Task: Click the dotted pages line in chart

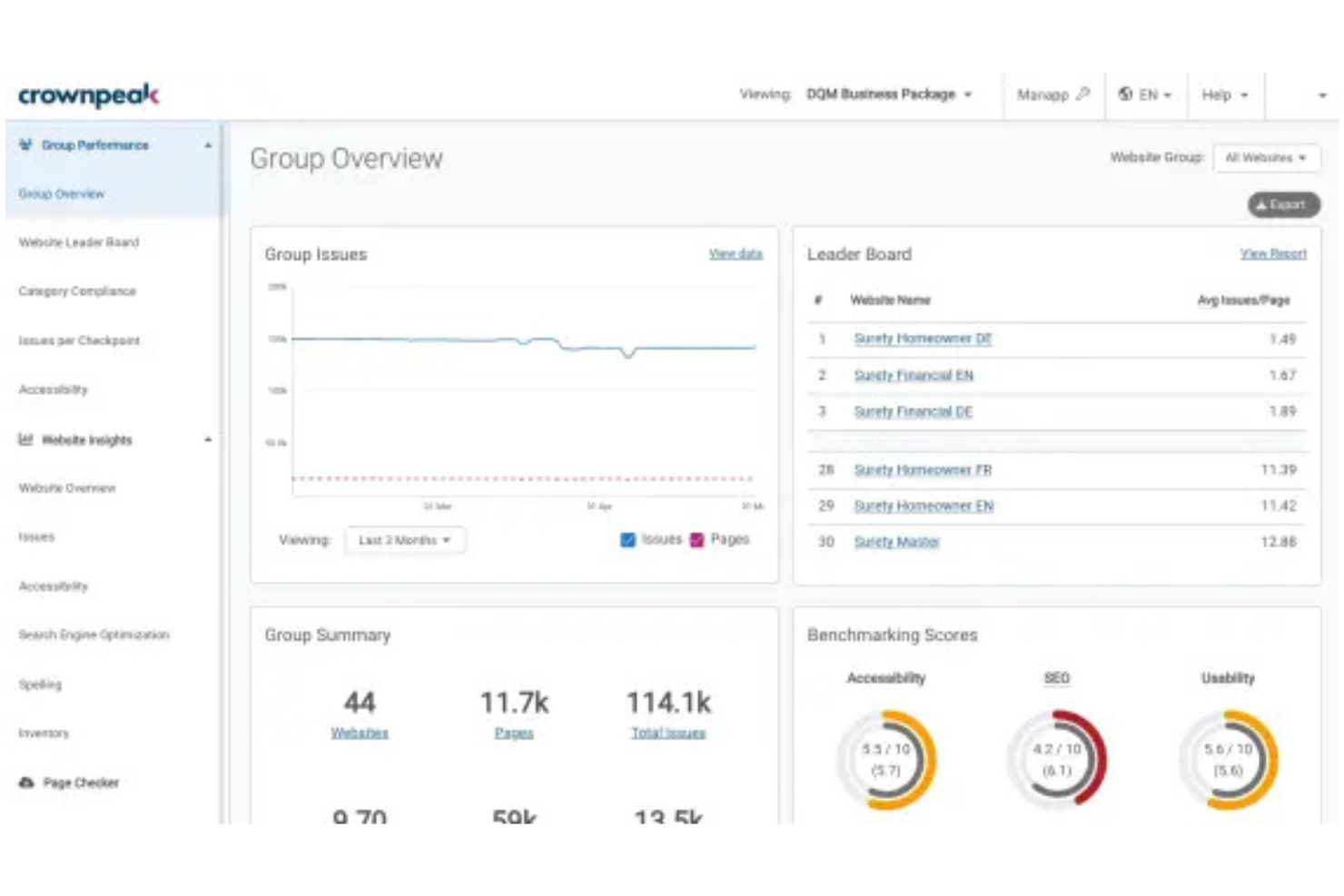Action: click(x=522, y=478)
